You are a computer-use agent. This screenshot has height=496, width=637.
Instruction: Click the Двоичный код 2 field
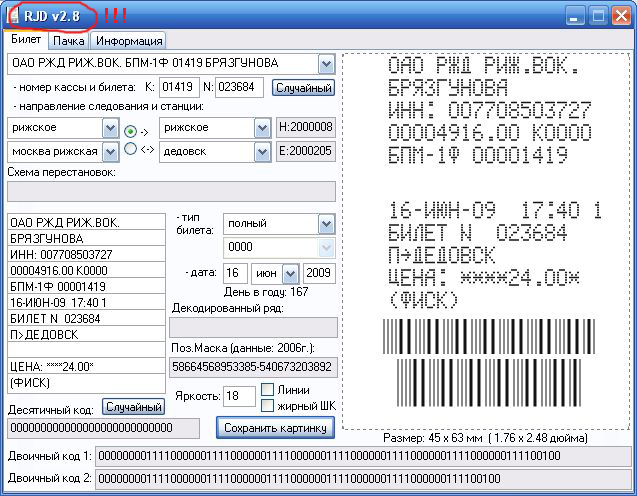click(x=363, y=479)
